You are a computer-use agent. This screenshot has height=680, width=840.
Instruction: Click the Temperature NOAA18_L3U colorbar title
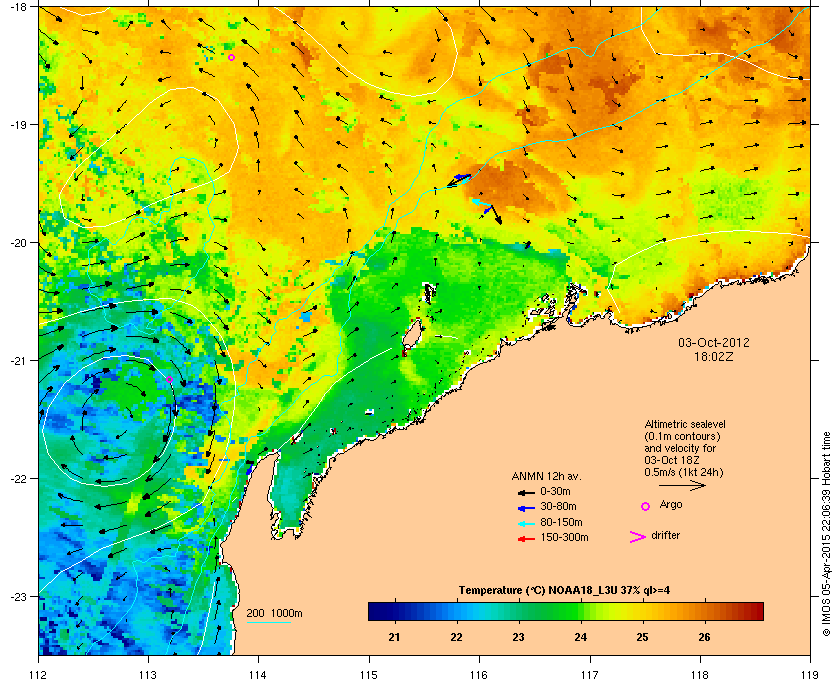[564, 591]
